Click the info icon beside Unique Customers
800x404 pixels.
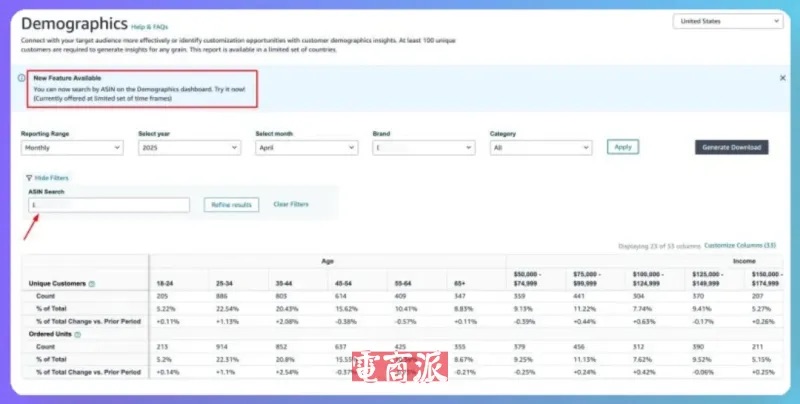92,284
